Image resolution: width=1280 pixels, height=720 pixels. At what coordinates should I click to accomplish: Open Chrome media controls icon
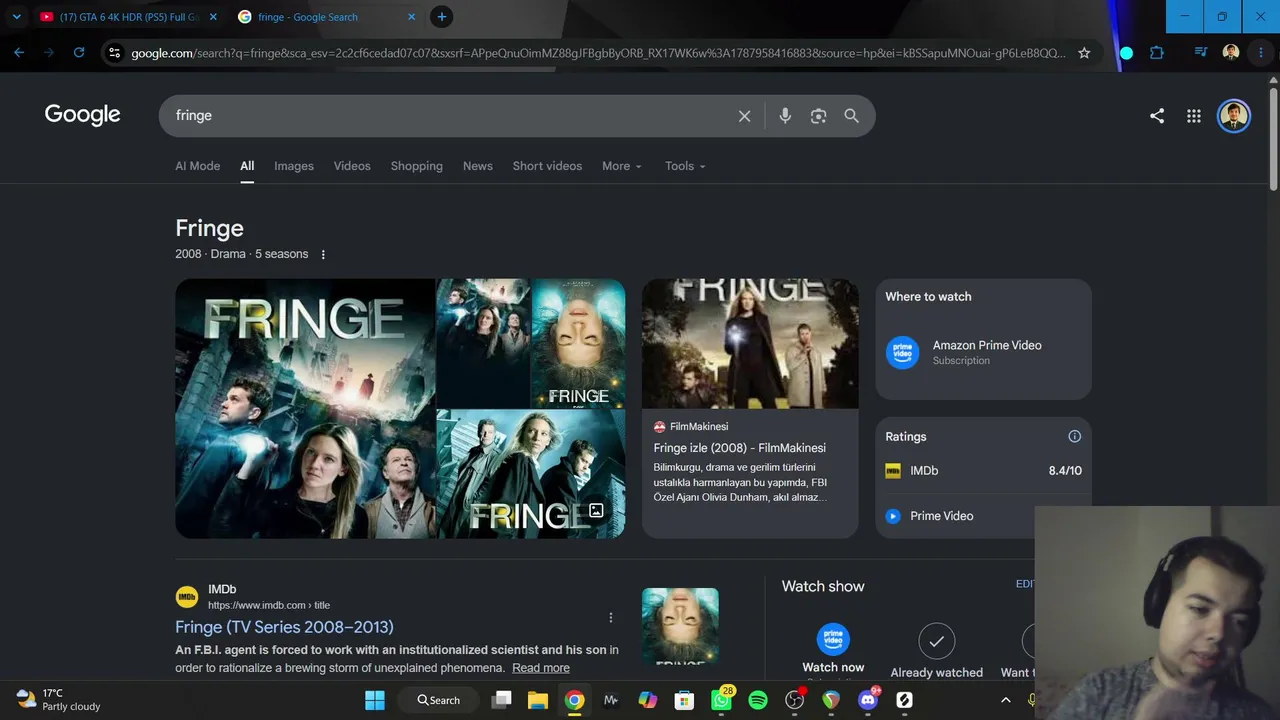pos(1201,53)
